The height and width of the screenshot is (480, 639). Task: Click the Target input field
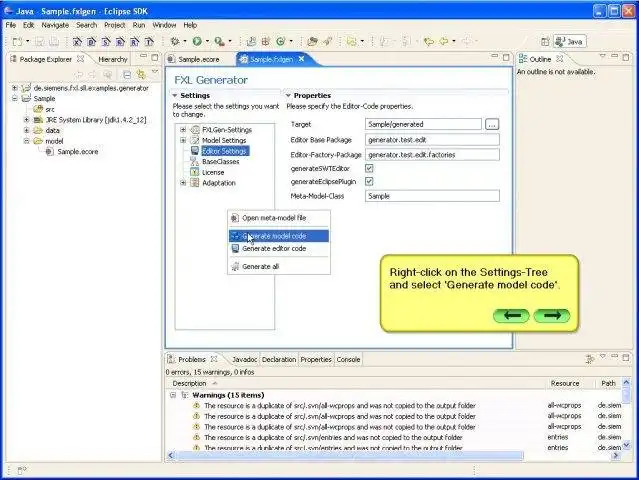tap(423, 124)
